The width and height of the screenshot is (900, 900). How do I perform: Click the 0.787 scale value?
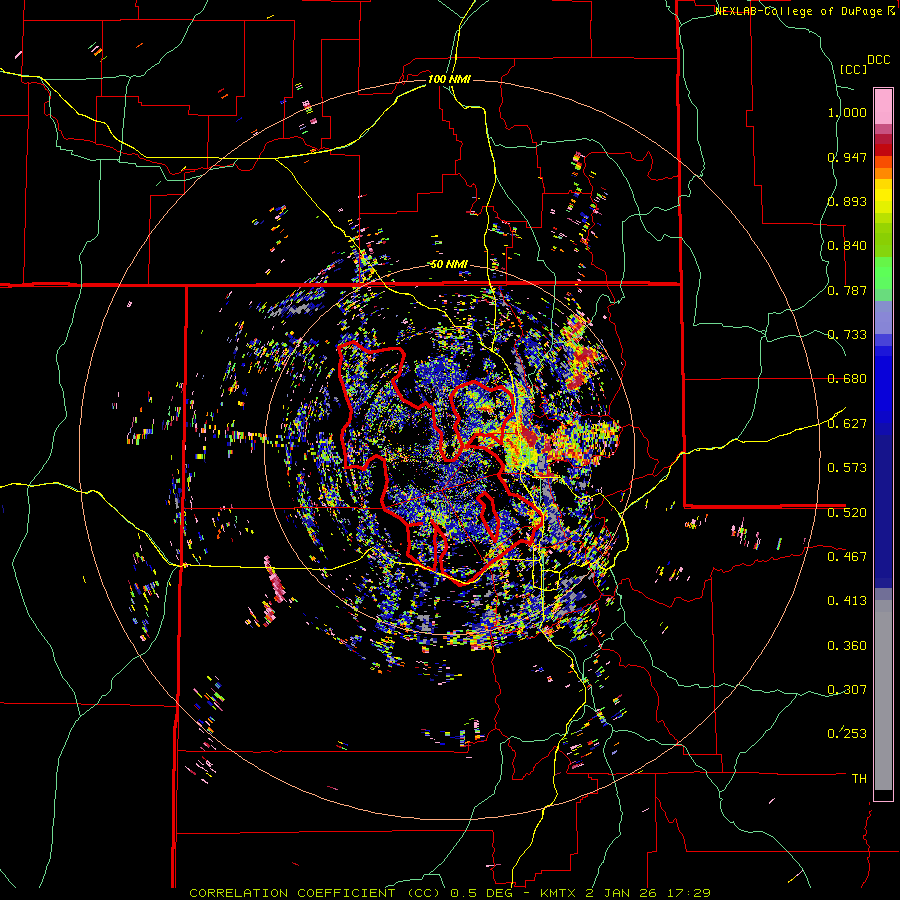coord(847,290)
